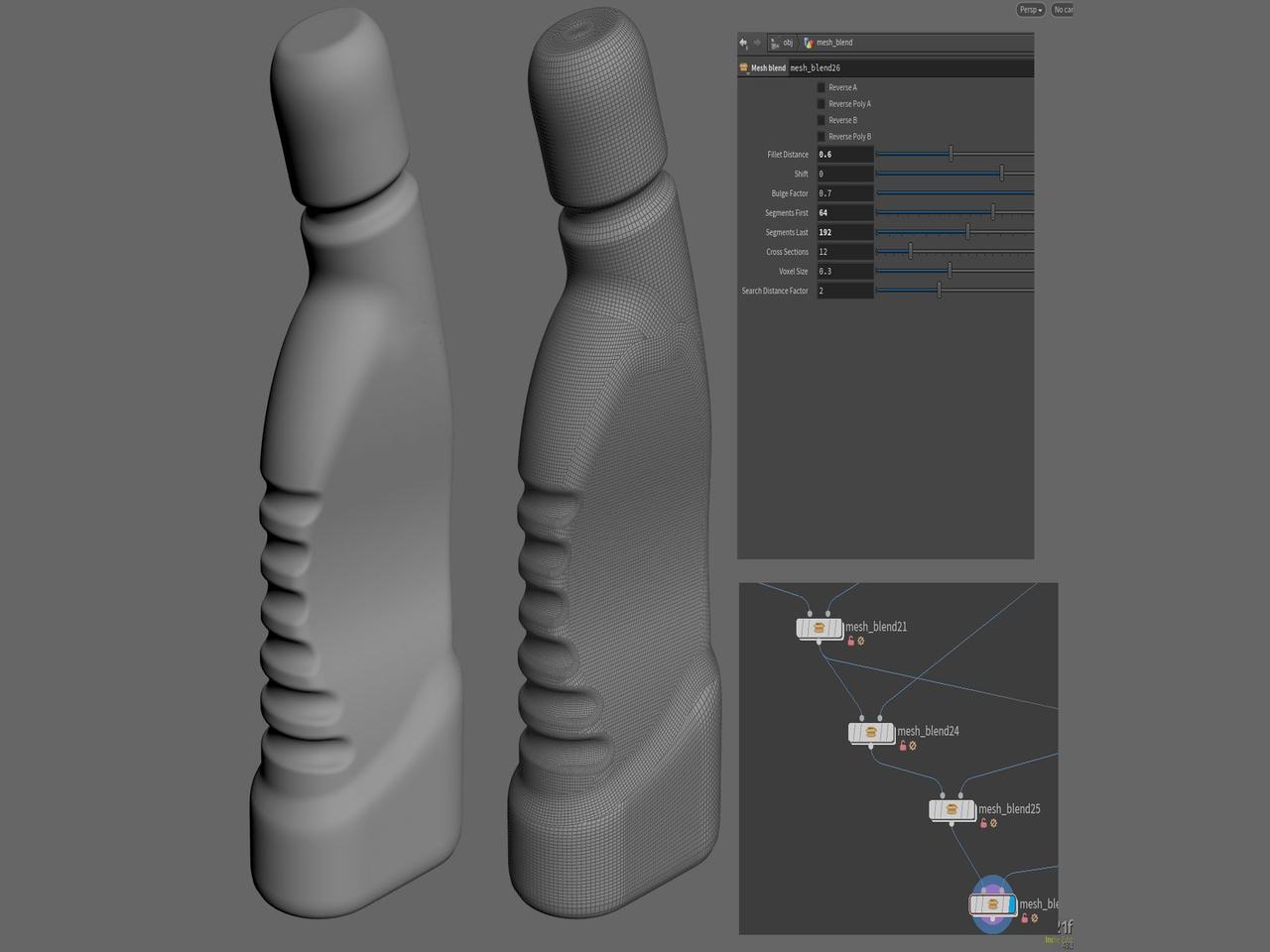Click the forward navigation arrow in path bar

757,42
